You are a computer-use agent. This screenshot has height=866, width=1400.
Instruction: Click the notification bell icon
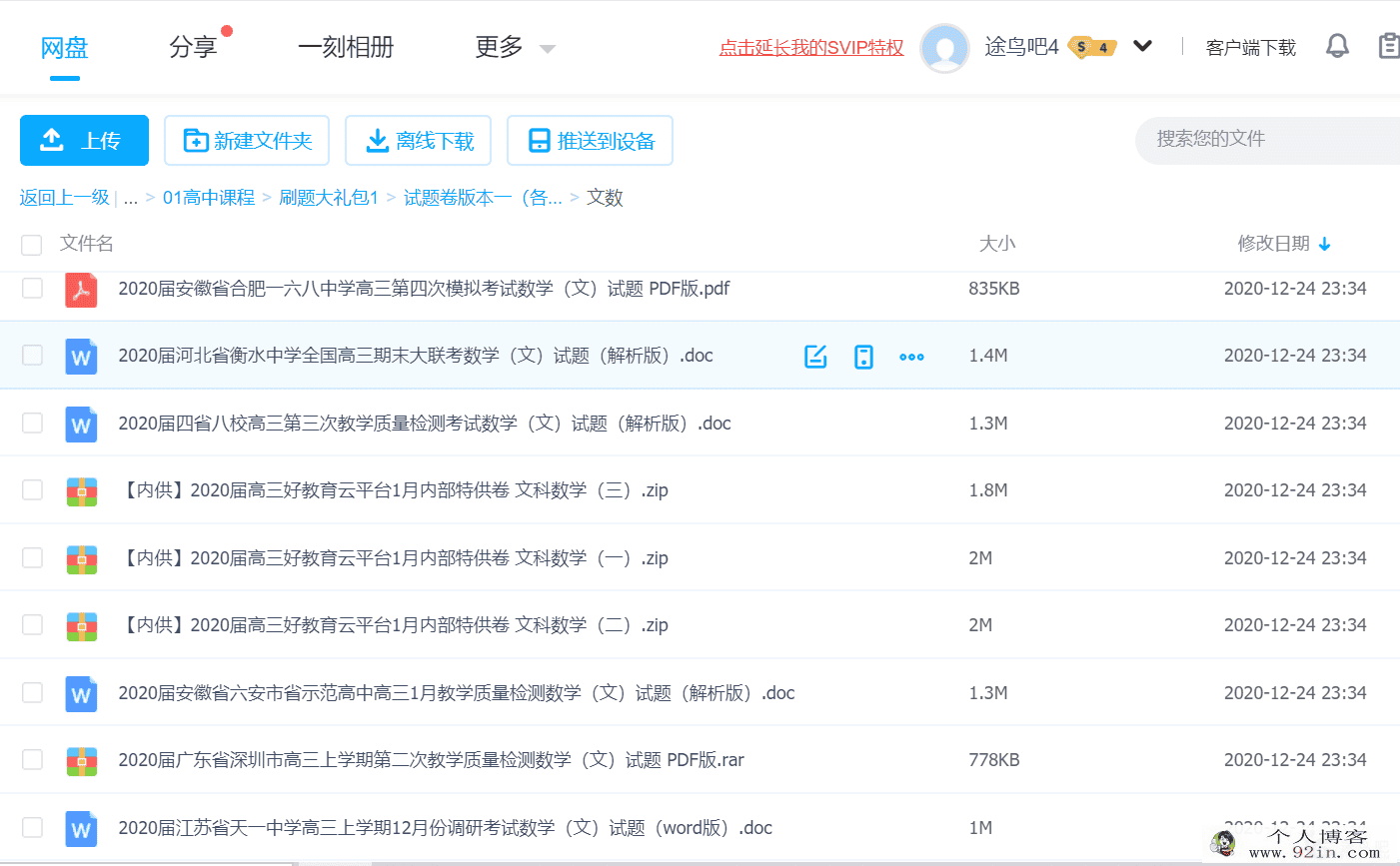[1337, 46]
